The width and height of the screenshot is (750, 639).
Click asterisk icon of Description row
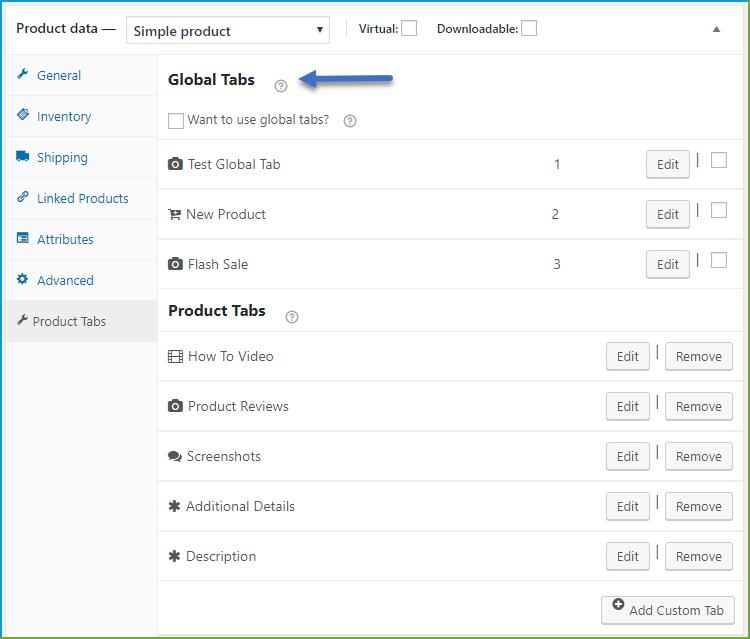coord(174,556)
